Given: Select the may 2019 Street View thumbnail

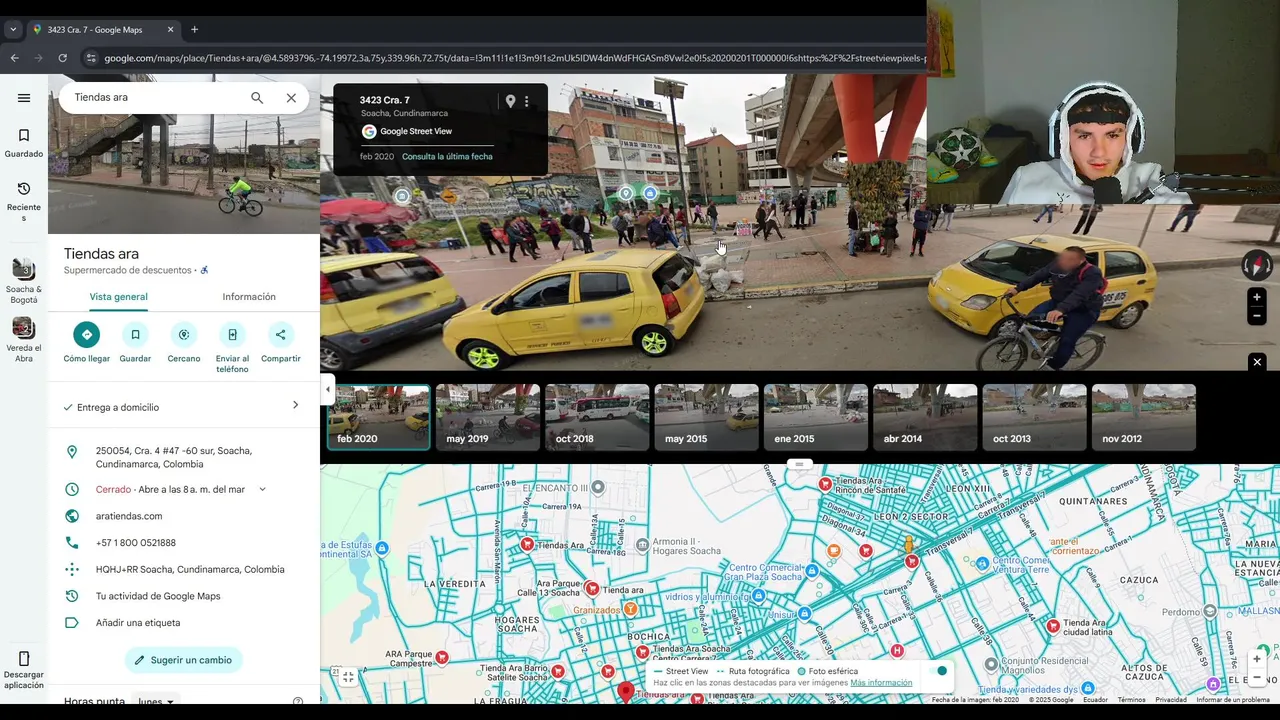Looking at the screenshot, I should pos(488,417).
